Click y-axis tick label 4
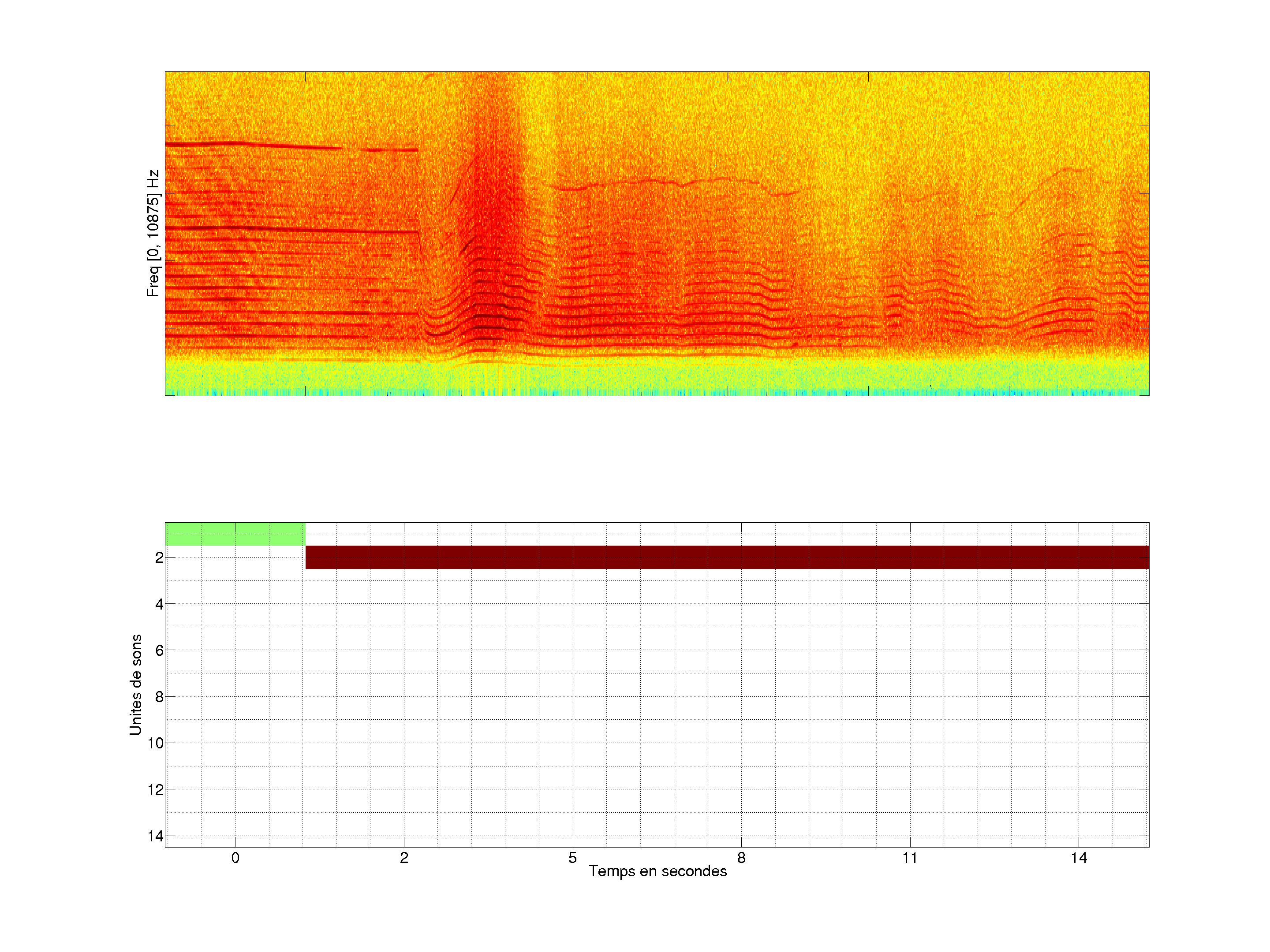This screenshot has height=952, width=1270. pos(159,604)
